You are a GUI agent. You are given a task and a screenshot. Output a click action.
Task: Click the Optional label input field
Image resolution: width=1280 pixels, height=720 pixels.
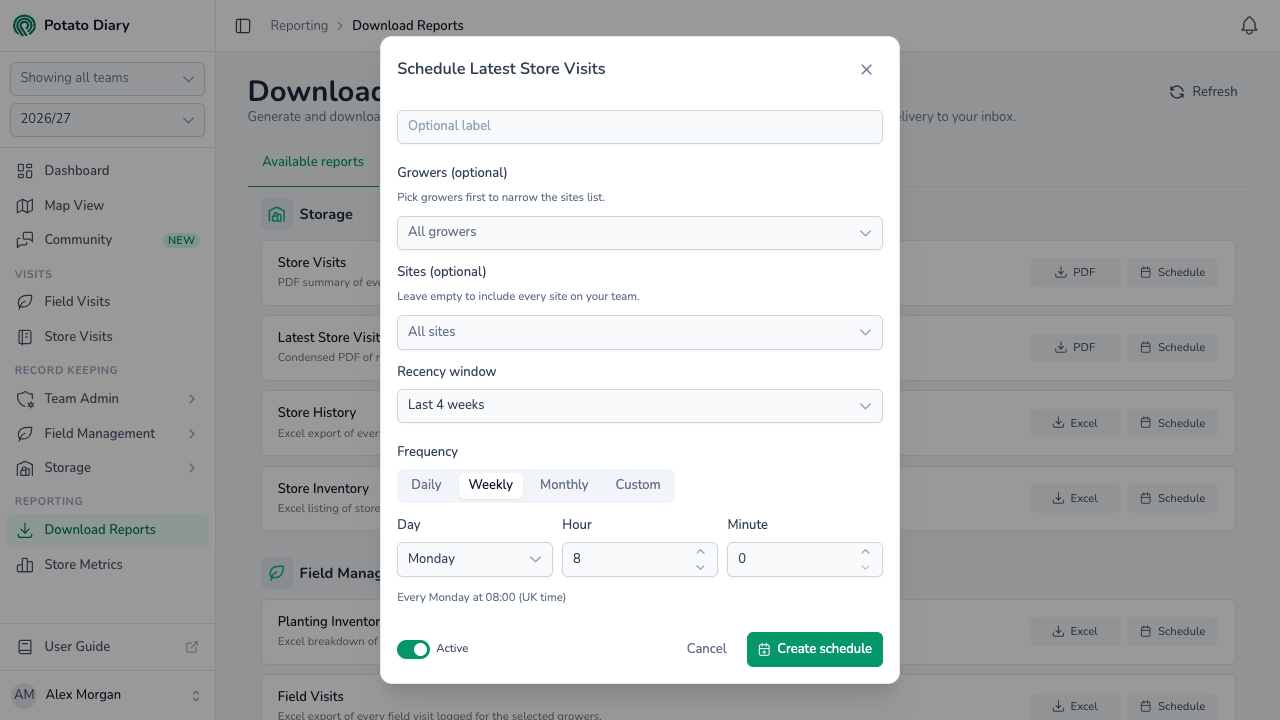[x=640, y=127]
